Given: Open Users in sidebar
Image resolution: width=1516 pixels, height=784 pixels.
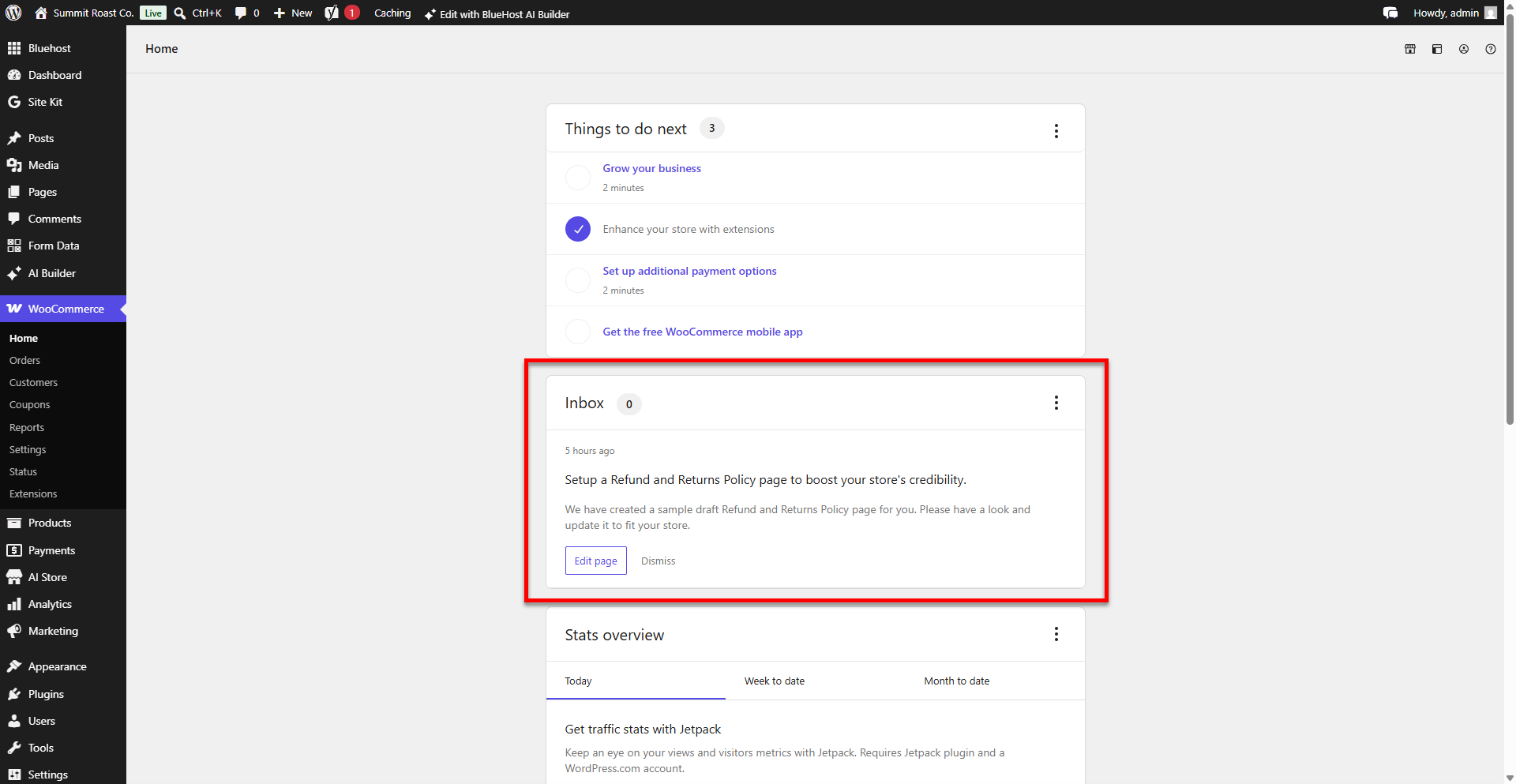Looking at the screenshot, I should [63, 721].
